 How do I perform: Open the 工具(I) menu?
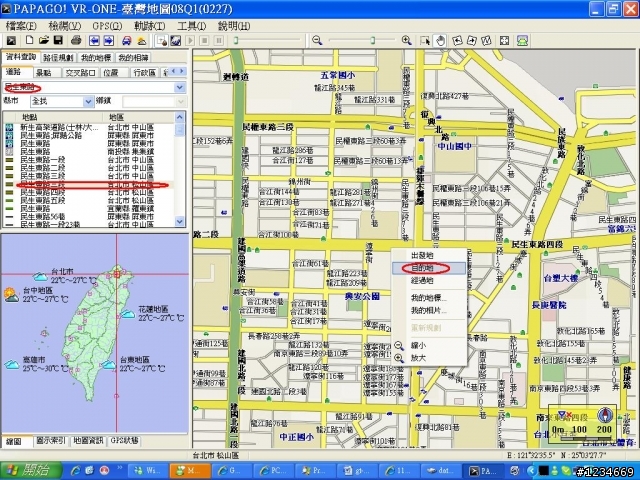191,26
